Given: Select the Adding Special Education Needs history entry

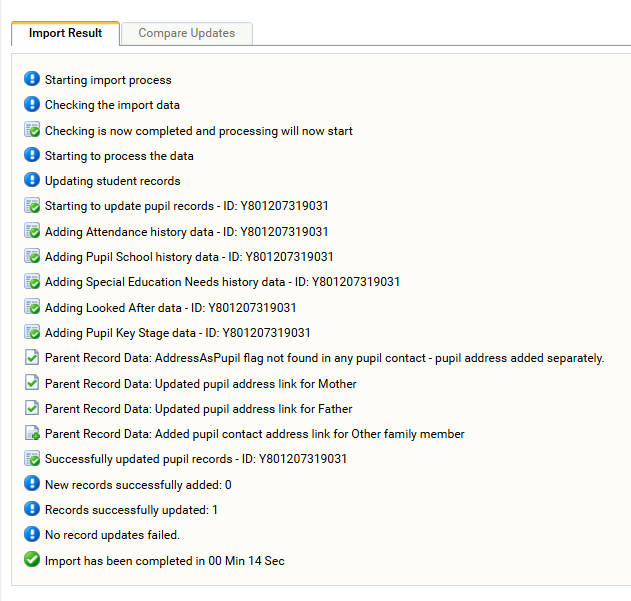Looking at the screenshot, I should 222,282.
